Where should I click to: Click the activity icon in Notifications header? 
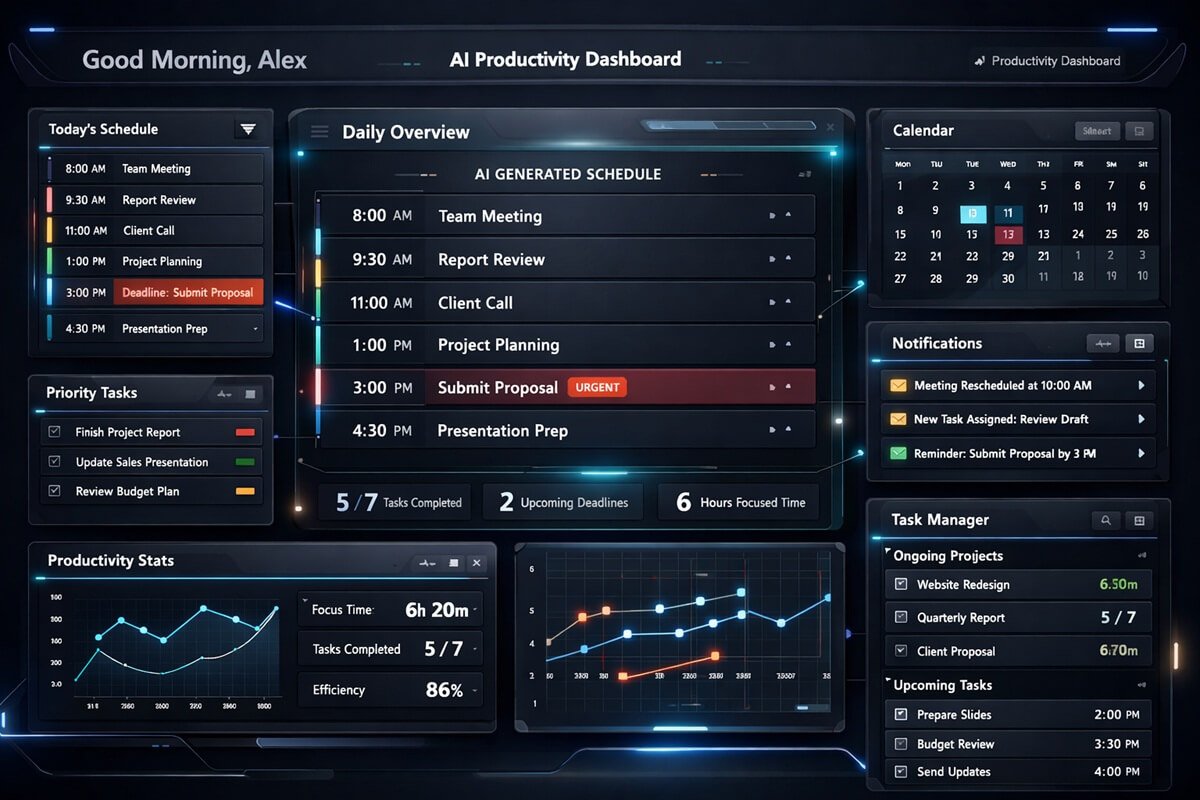click(x=1103, y=343)
